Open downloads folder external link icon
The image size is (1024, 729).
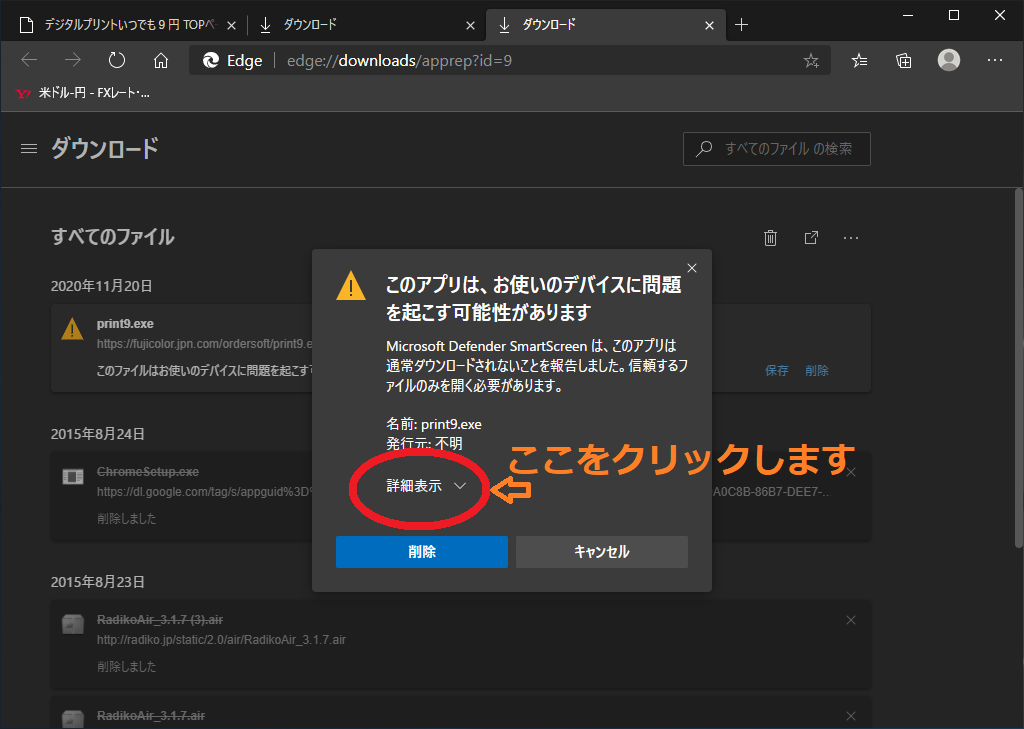[x=811, y=238]
